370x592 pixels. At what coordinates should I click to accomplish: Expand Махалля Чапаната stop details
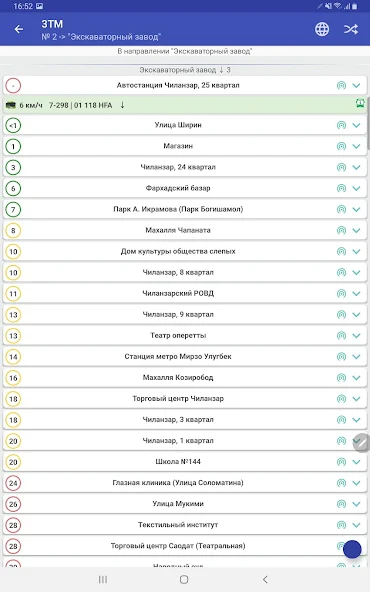click(356, 230)
